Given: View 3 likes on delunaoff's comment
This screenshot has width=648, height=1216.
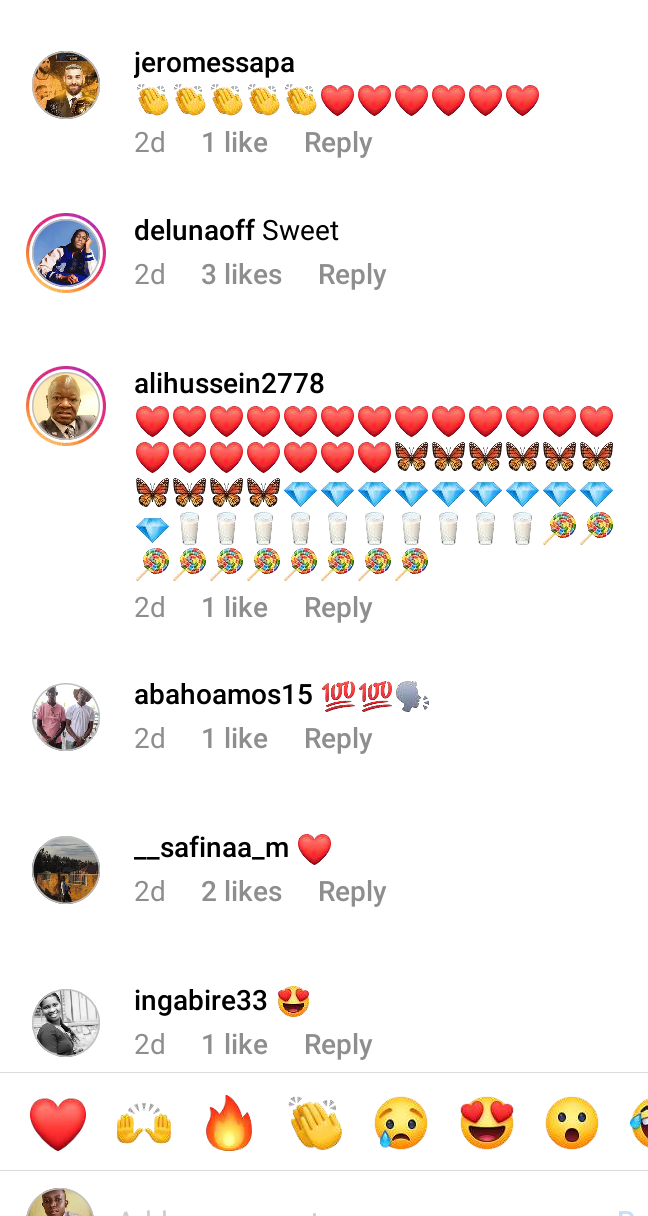Looking at the screenshot, I should pos(241,275).
